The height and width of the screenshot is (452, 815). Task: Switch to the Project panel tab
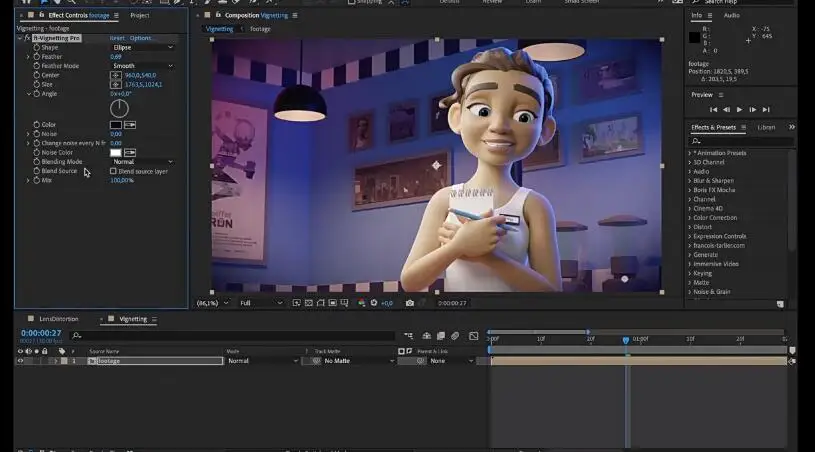(x=140, y=16)
